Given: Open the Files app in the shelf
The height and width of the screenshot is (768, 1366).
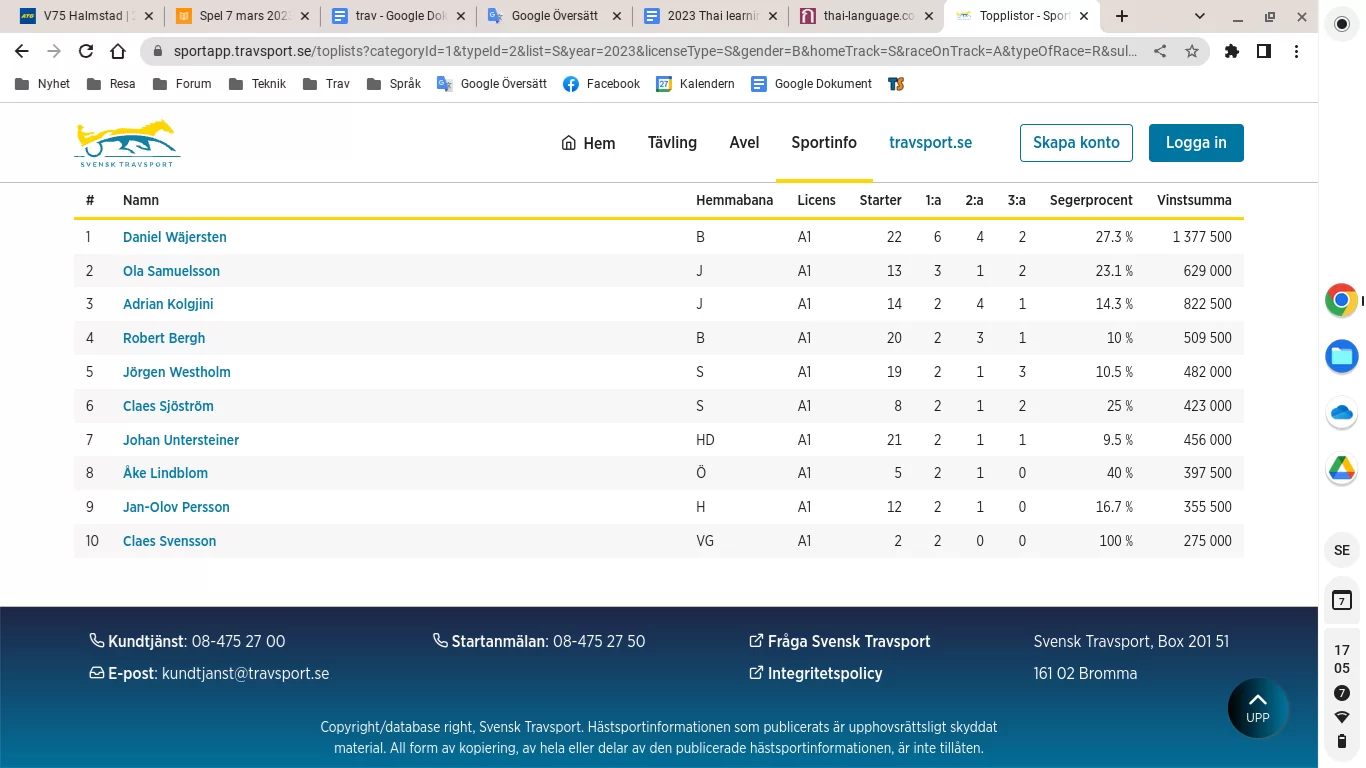Looking at the screenshot, I should click(1341, 356).
